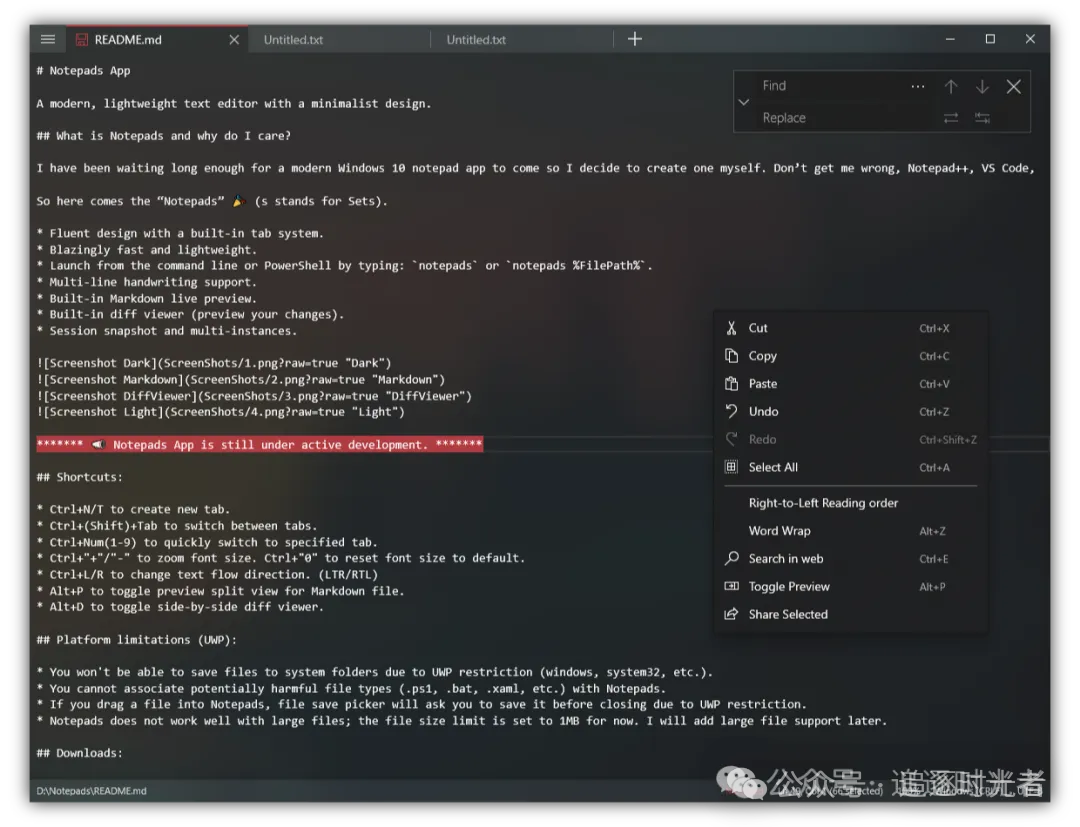1080x827 pixels.
Task: Click the 'Alt+P to toggle preview' line
Action: [220, 592]
